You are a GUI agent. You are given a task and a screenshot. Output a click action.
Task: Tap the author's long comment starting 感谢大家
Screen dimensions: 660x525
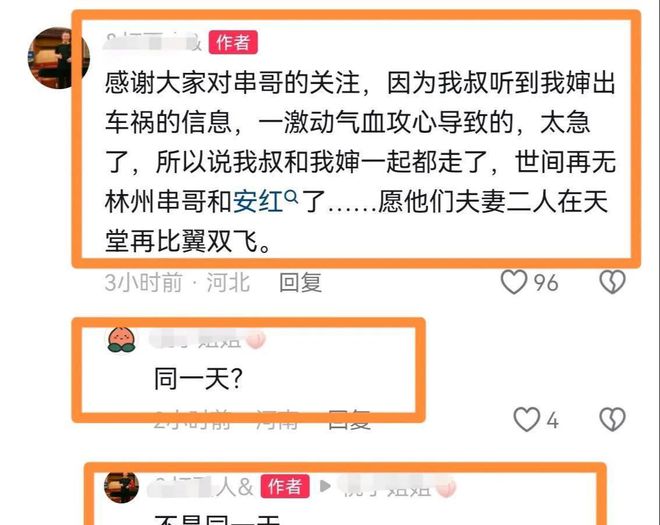tap(360, 162)
